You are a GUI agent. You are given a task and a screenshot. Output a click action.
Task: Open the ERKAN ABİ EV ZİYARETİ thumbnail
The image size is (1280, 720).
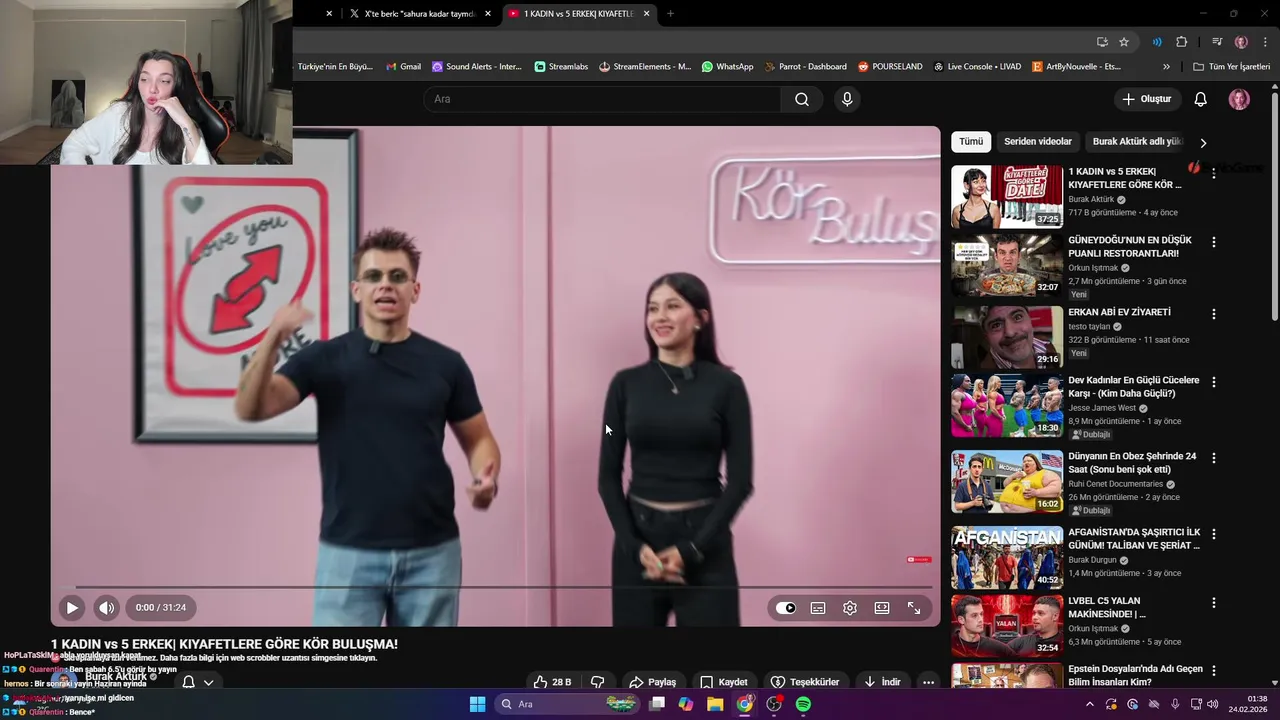pyautogui.click(x=1007, y=337)
